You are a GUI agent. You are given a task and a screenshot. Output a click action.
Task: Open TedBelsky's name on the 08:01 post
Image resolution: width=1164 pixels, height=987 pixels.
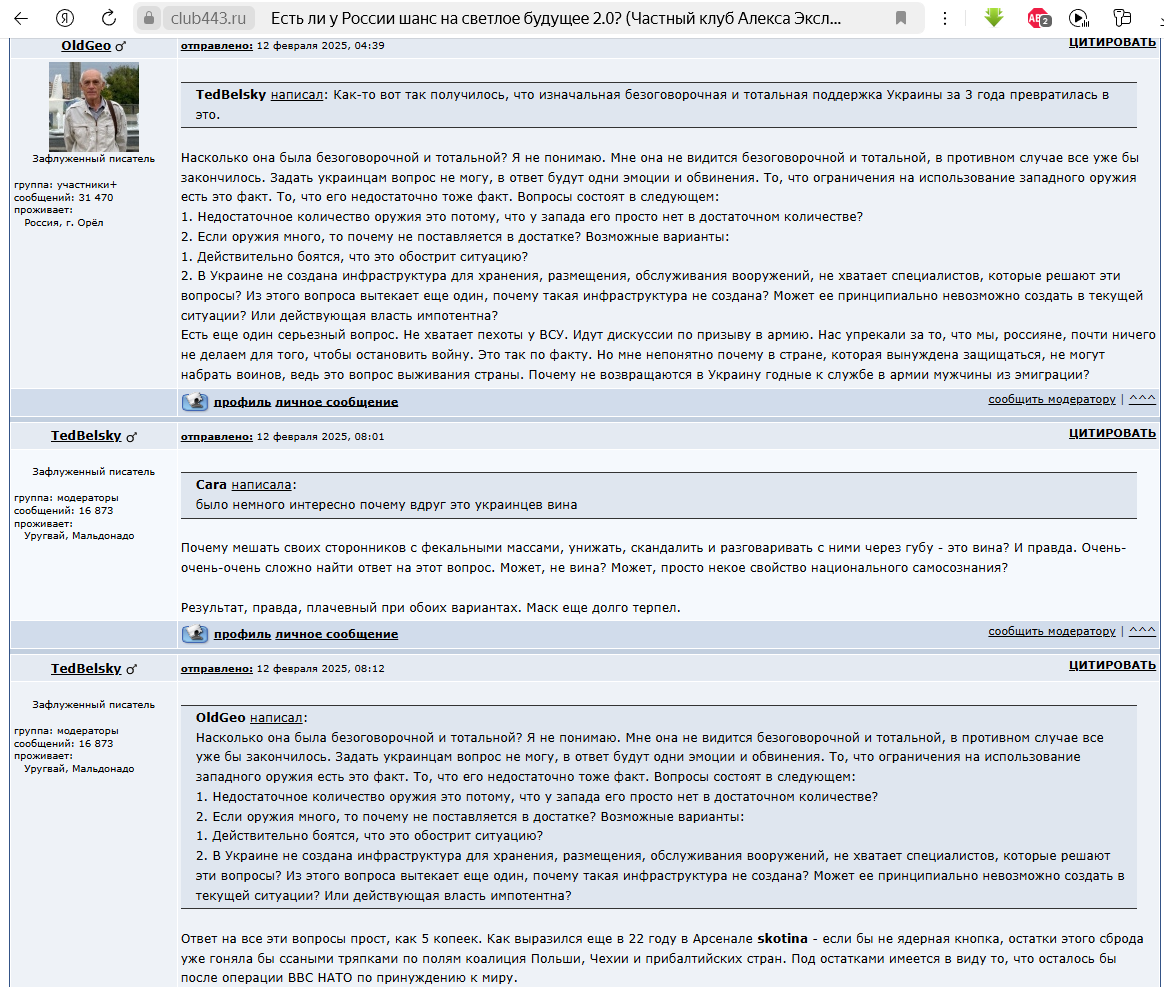[86, 436]
